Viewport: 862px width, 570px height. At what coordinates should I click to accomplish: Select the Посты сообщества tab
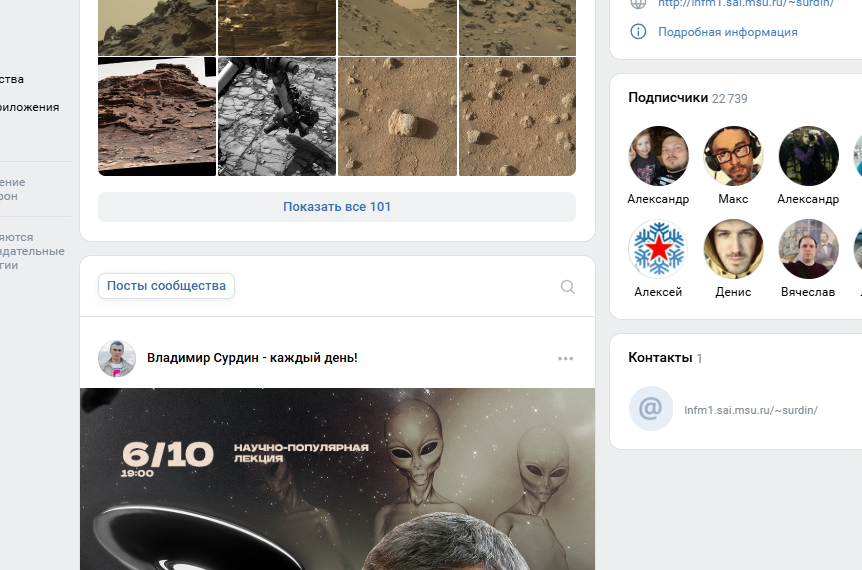(x=166, y=286)
